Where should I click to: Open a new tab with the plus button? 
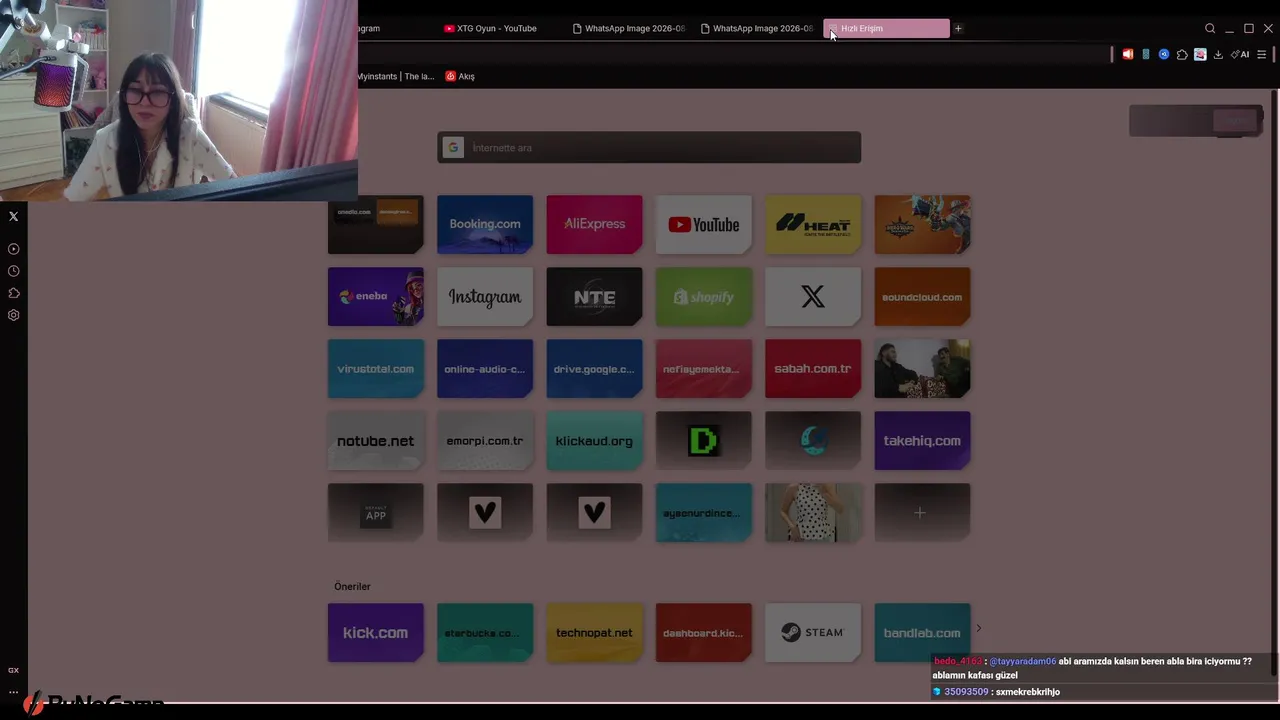958,28
